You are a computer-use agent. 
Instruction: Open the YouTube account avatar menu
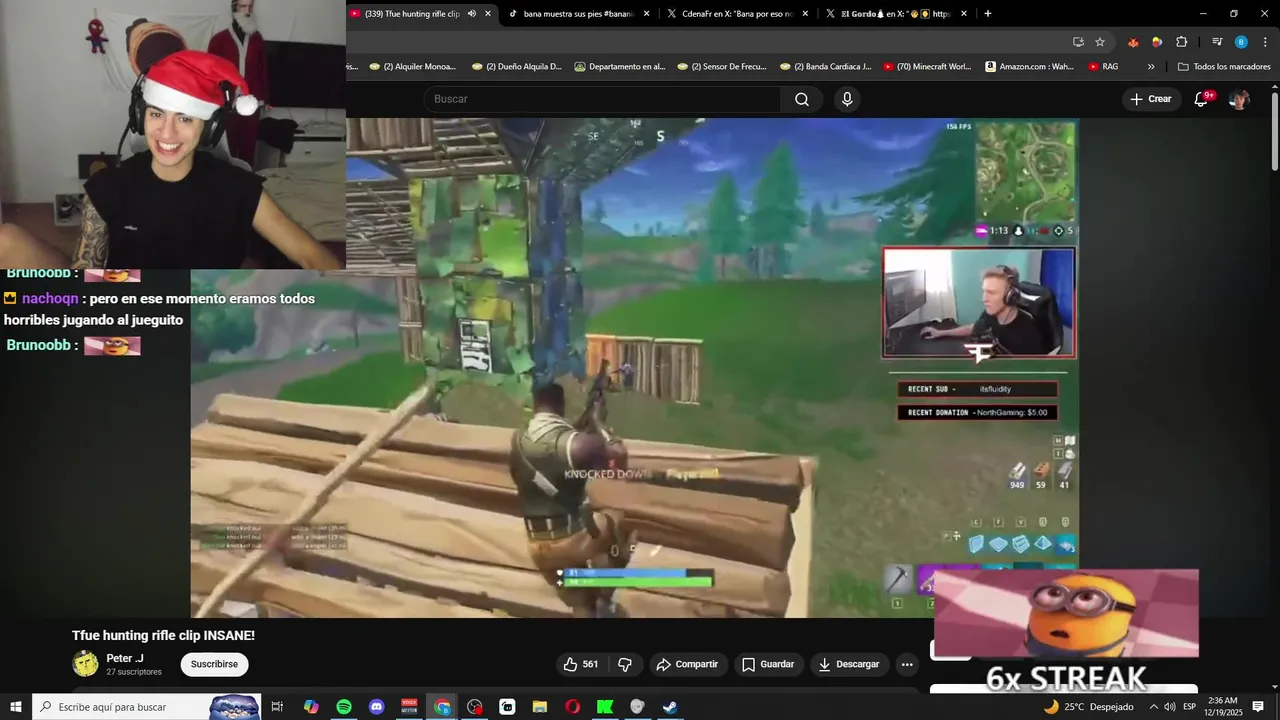click(x=1239, y=99)
